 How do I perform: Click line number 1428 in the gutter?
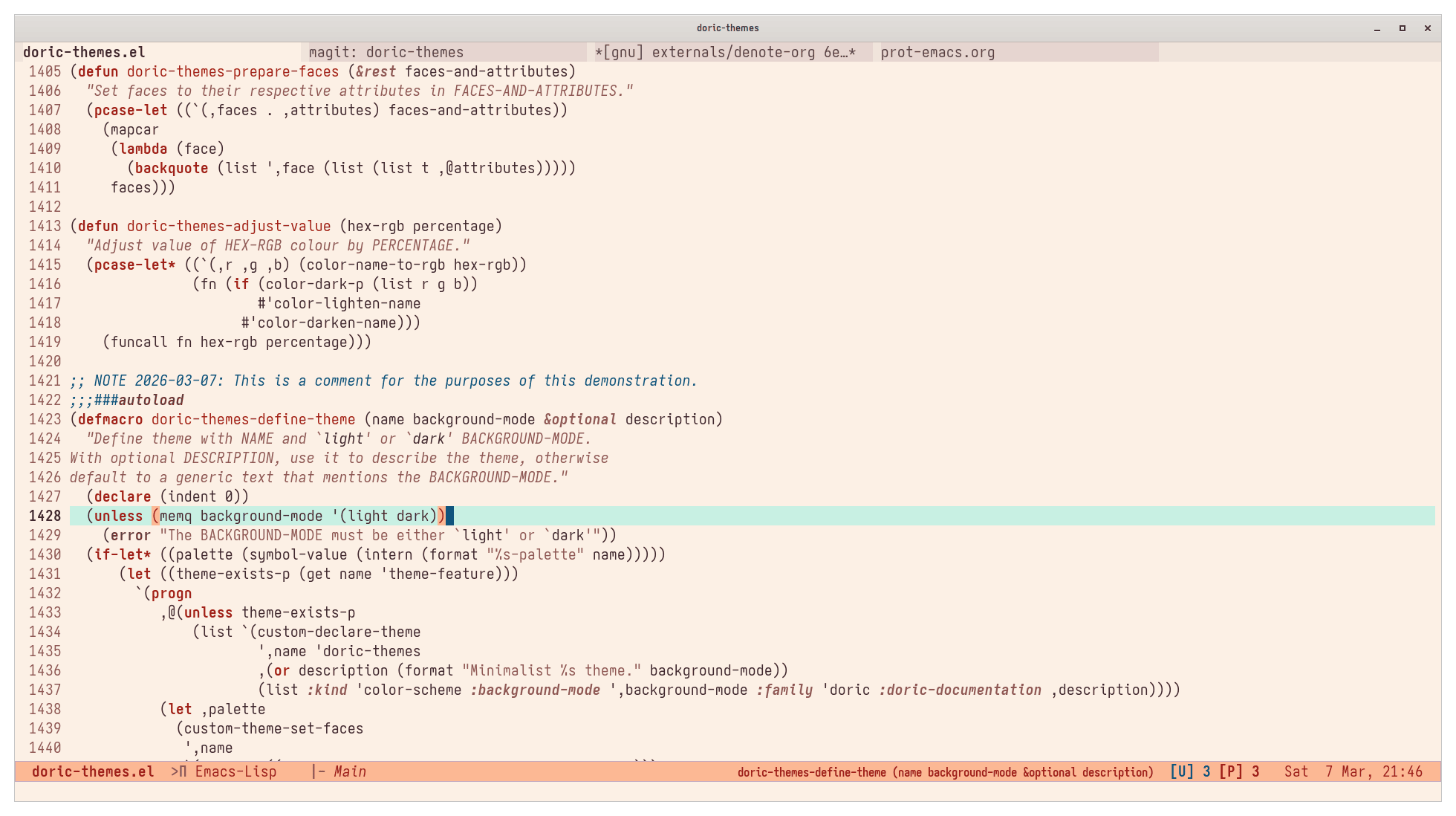(x=45, y=516)
